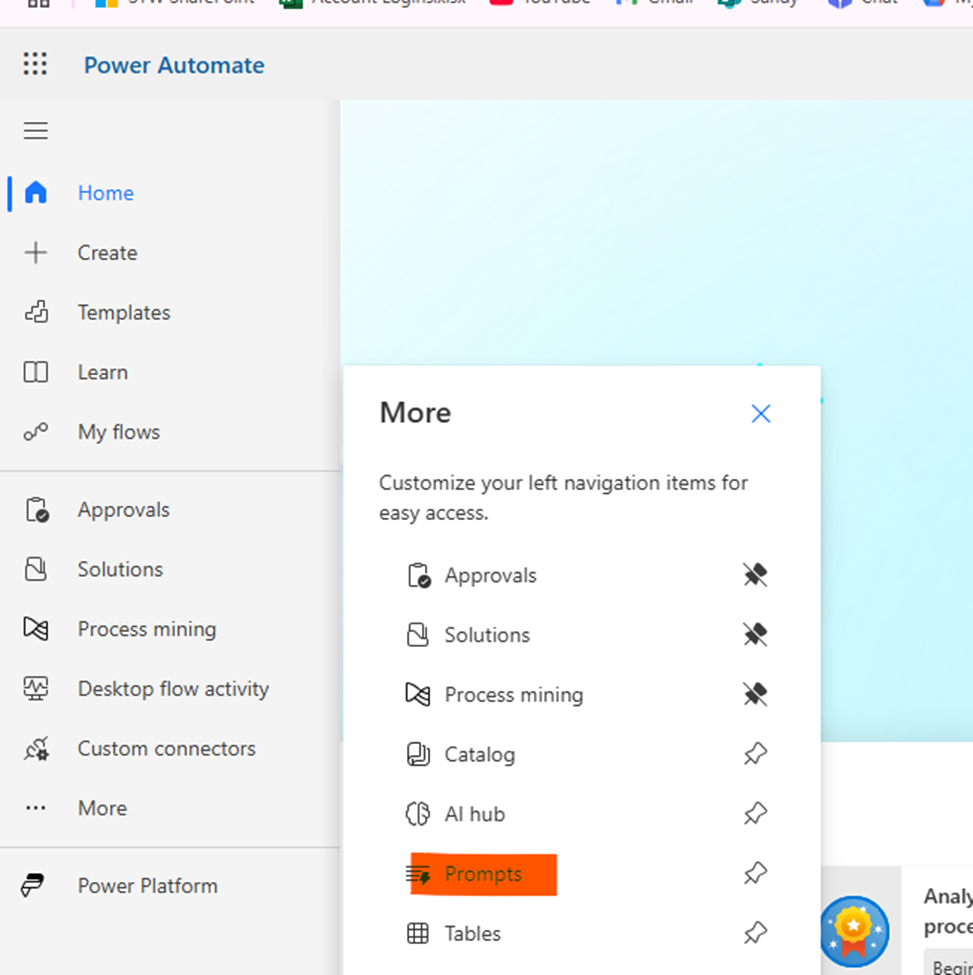Pin Catalog to left navigation
Screen dimensions: 973x975
click(x=755, y=754)
